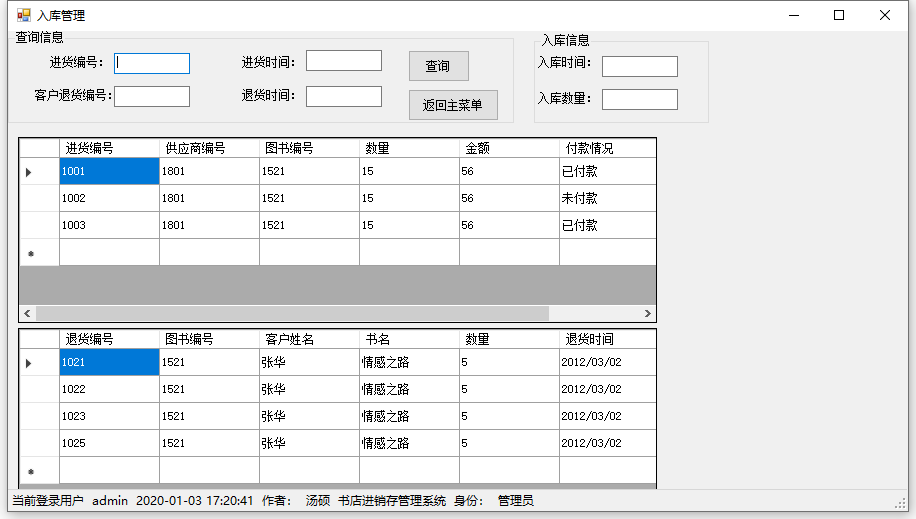Select the cell containing 1023

(x=109, y=416)
